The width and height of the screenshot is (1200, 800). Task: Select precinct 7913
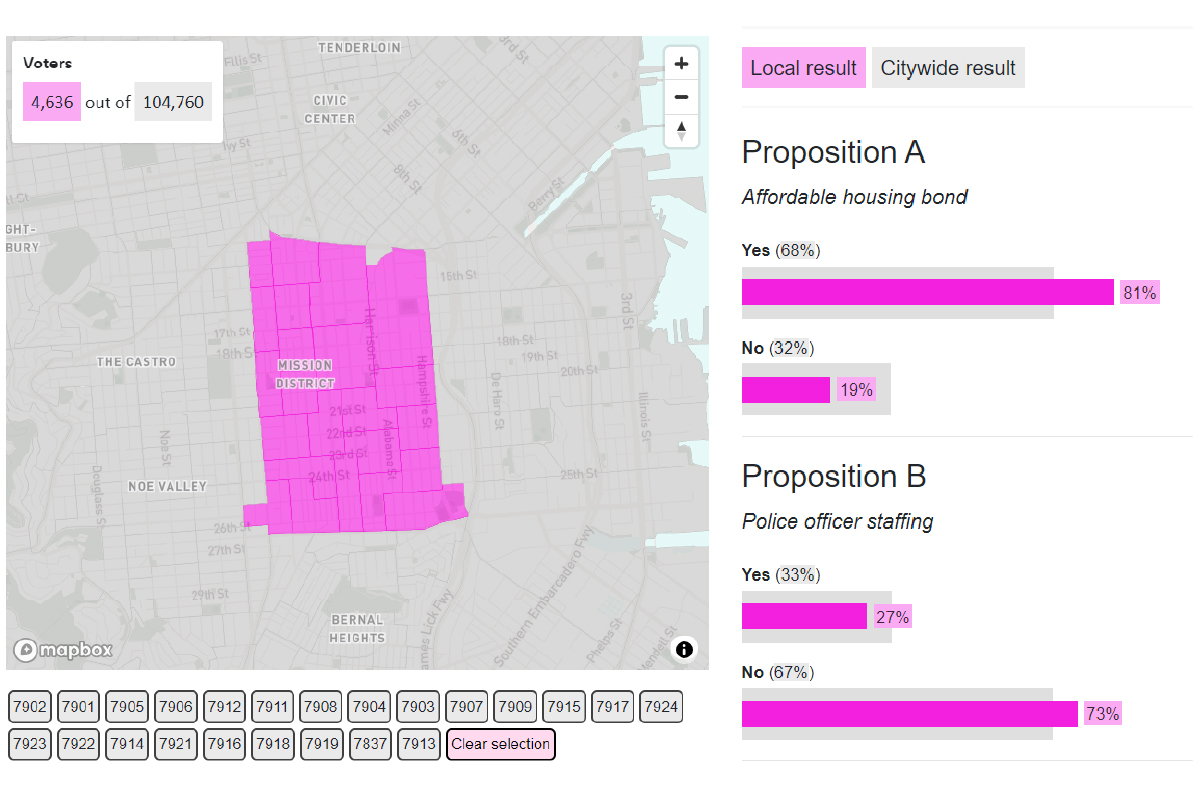coord(418,744)
